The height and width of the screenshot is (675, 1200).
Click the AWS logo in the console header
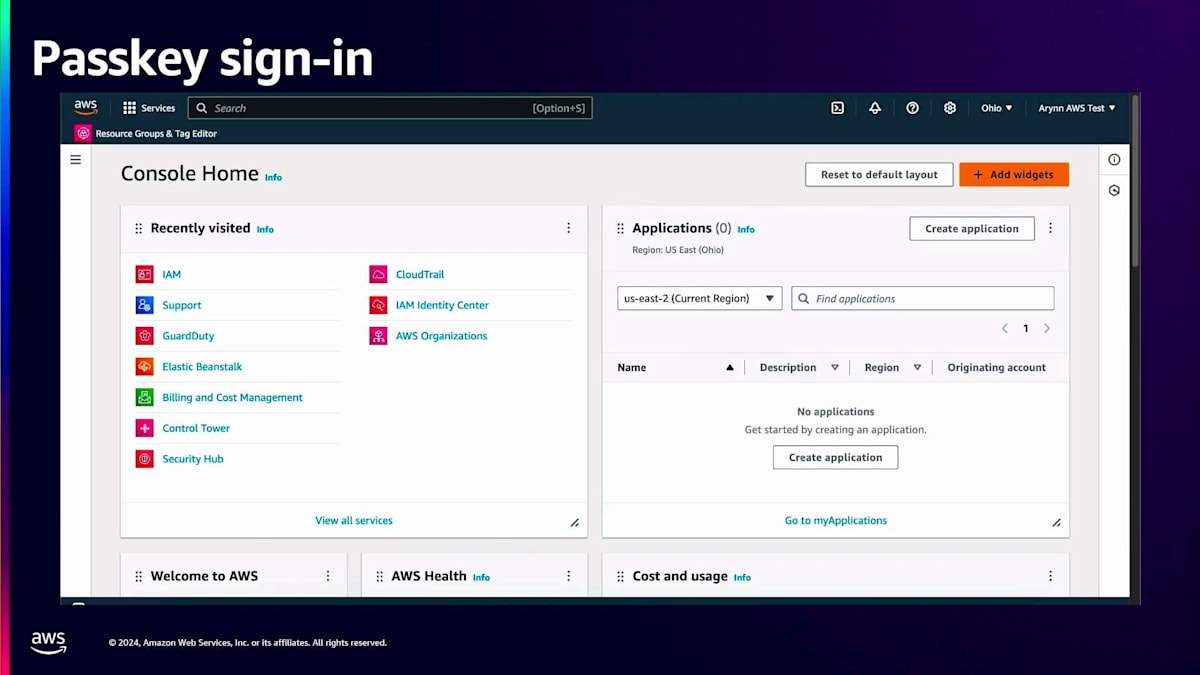point(85,107)
